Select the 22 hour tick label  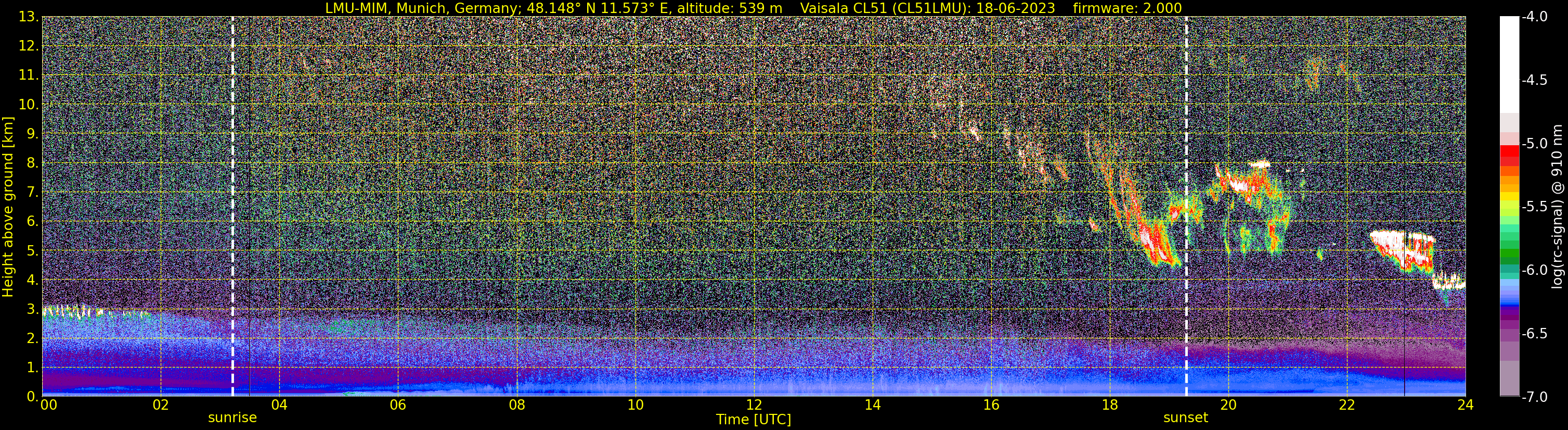pyautogui.click(x=1347, y=406)
